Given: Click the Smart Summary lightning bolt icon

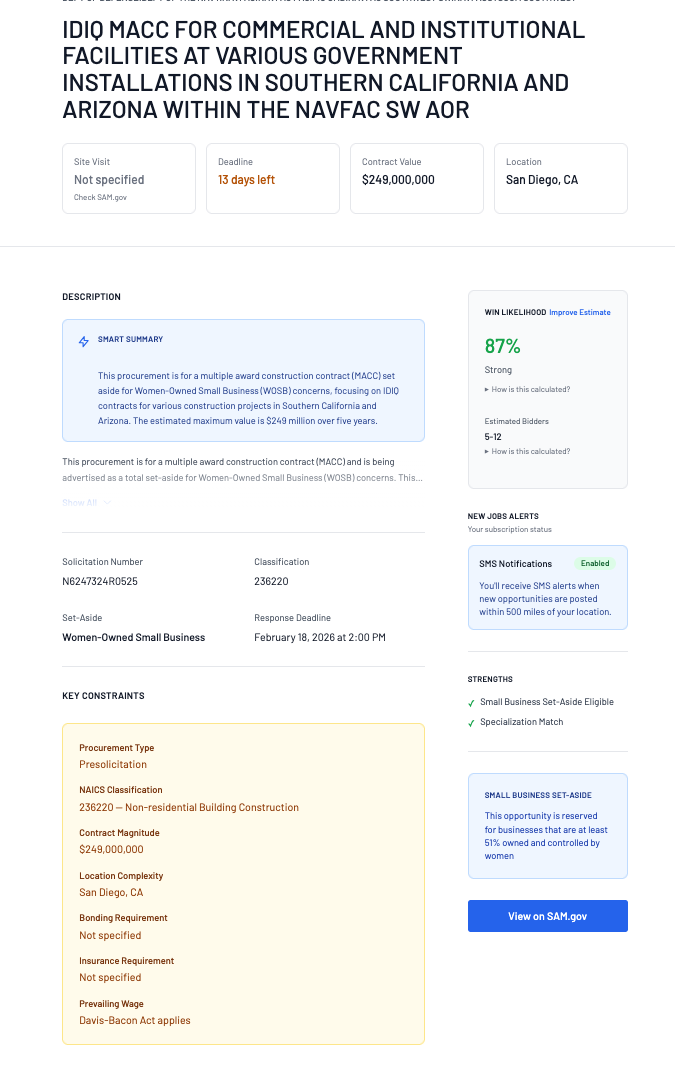Looking at the screenshot, I should pos(84,341).
